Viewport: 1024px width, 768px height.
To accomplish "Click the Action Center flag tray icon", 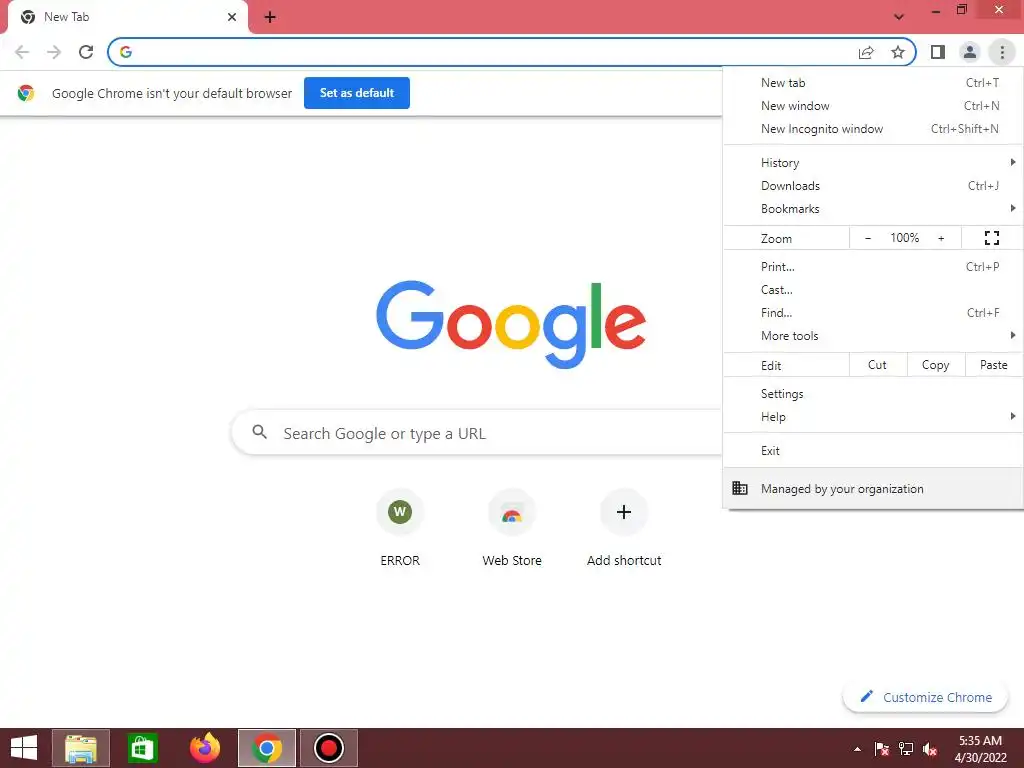I will (882, 749).
